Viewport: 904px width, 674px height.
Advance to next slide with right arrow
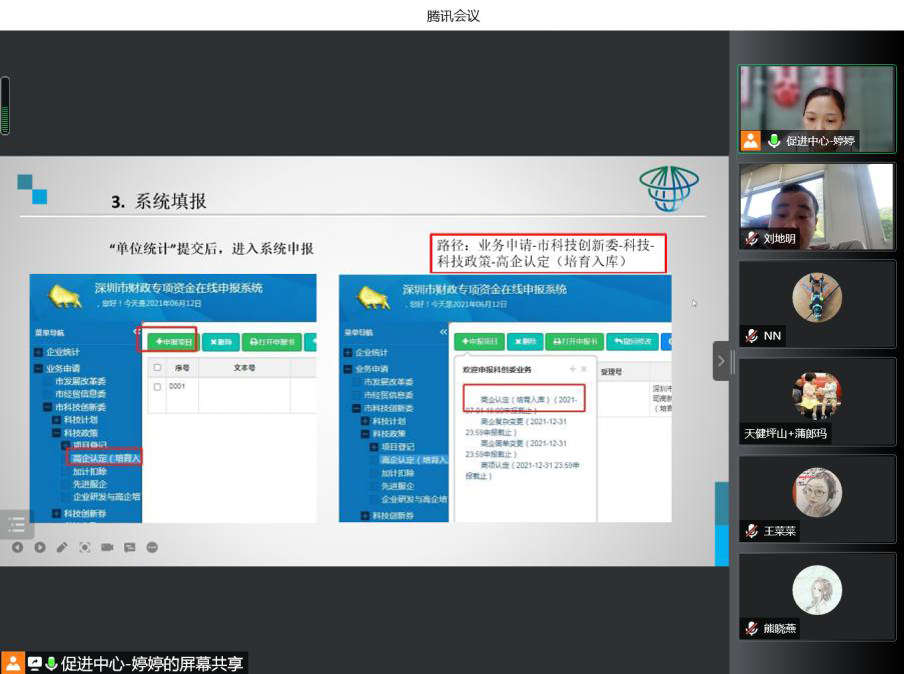(x=40, y=547)
